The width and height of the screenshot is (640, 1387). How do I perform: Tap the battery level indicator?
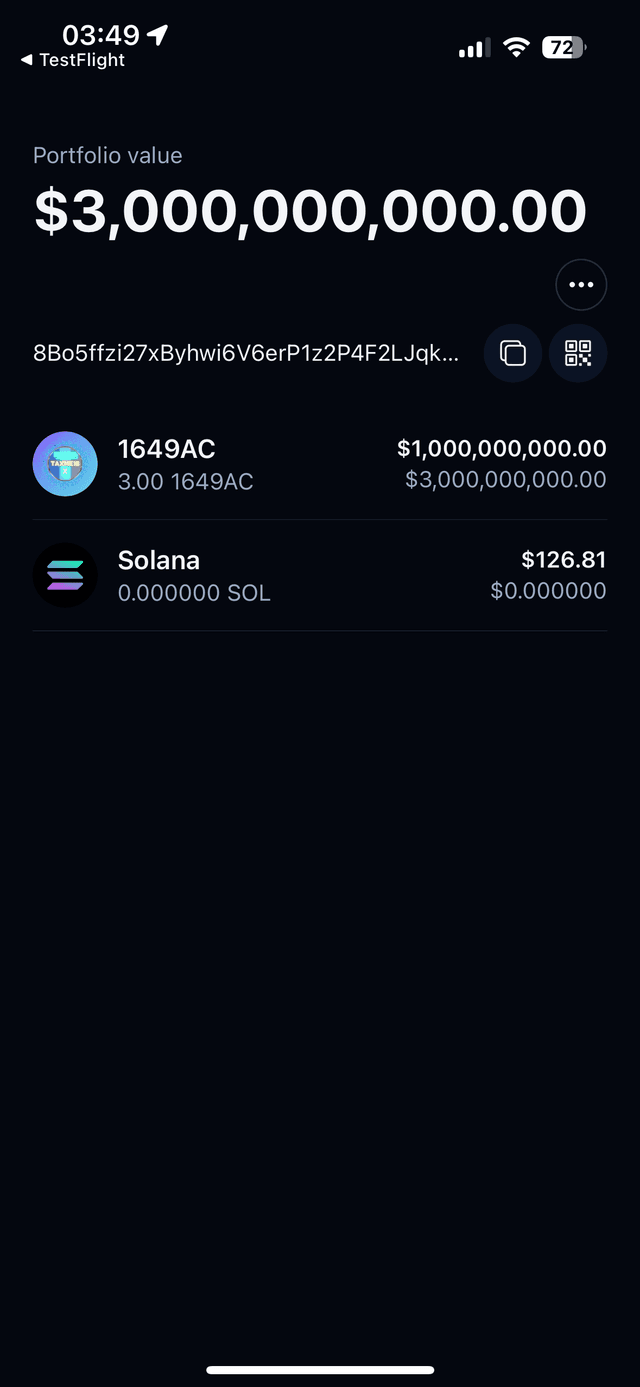563,47
